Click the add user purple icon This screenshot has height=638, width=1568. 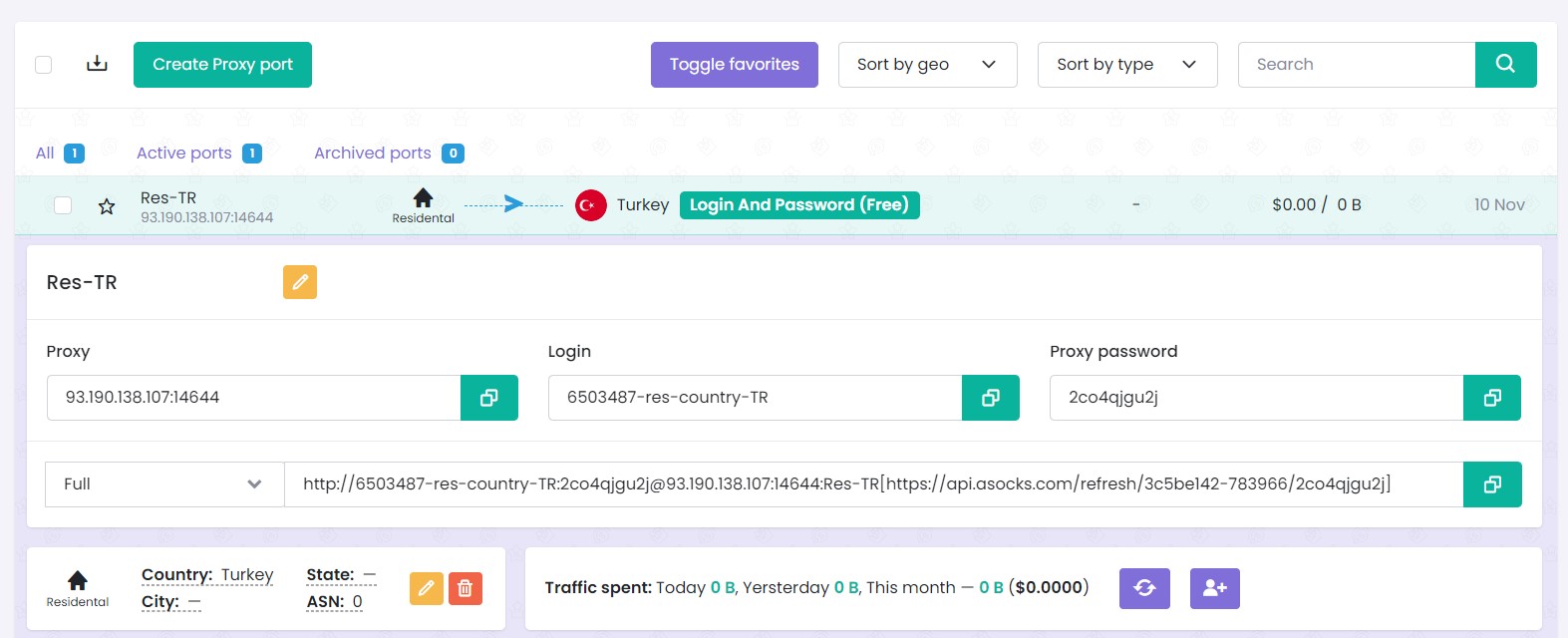pos(1214,588)
